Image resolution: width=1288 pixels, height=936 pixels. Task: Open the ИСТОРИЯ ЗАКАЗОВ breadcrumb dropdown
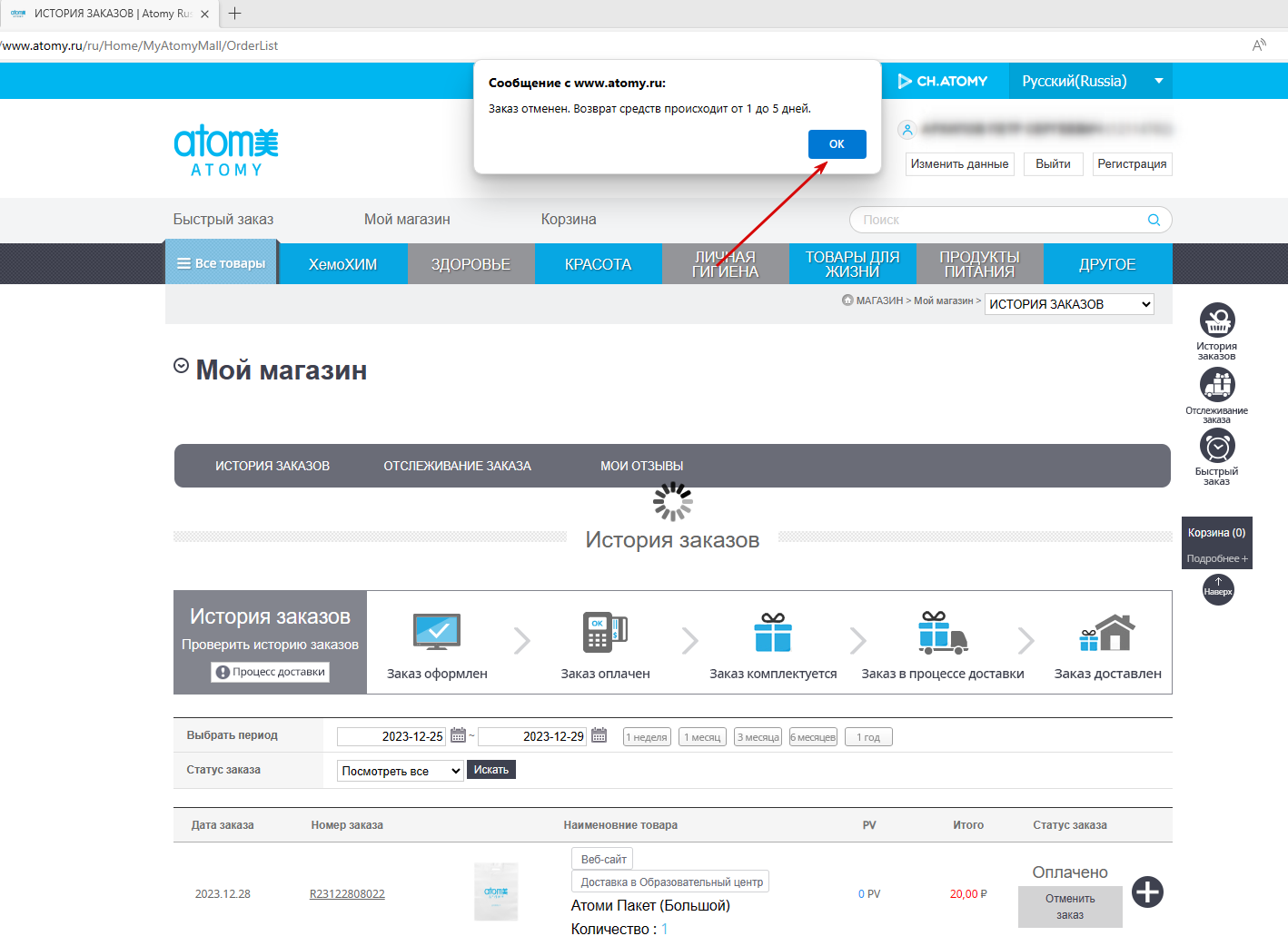click(x=1069, y=304)
